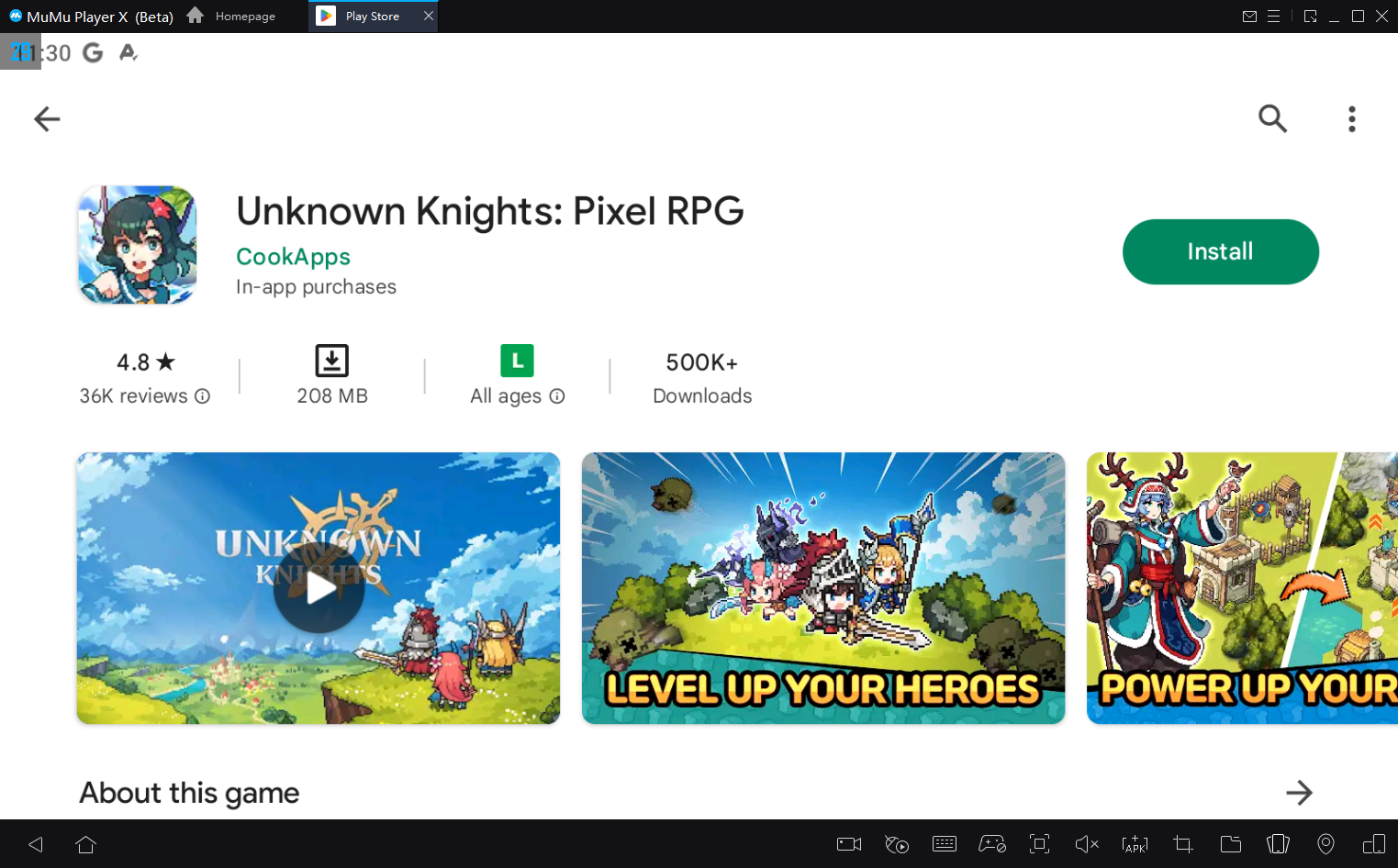Open the 'Level Up Your Heroes' screenshot
The width and height of the screenshot is (1398, 868).
(x=822, y=587)
